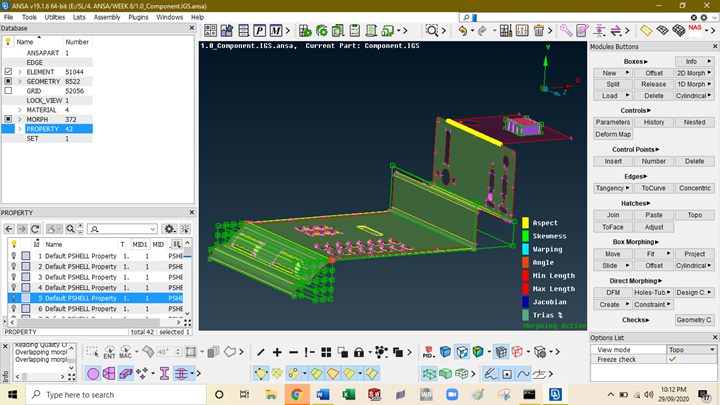This screenshot has height=405, width=720.
Task: Click the refresh icon in PROPERTY panel
Action: point(35,229)
